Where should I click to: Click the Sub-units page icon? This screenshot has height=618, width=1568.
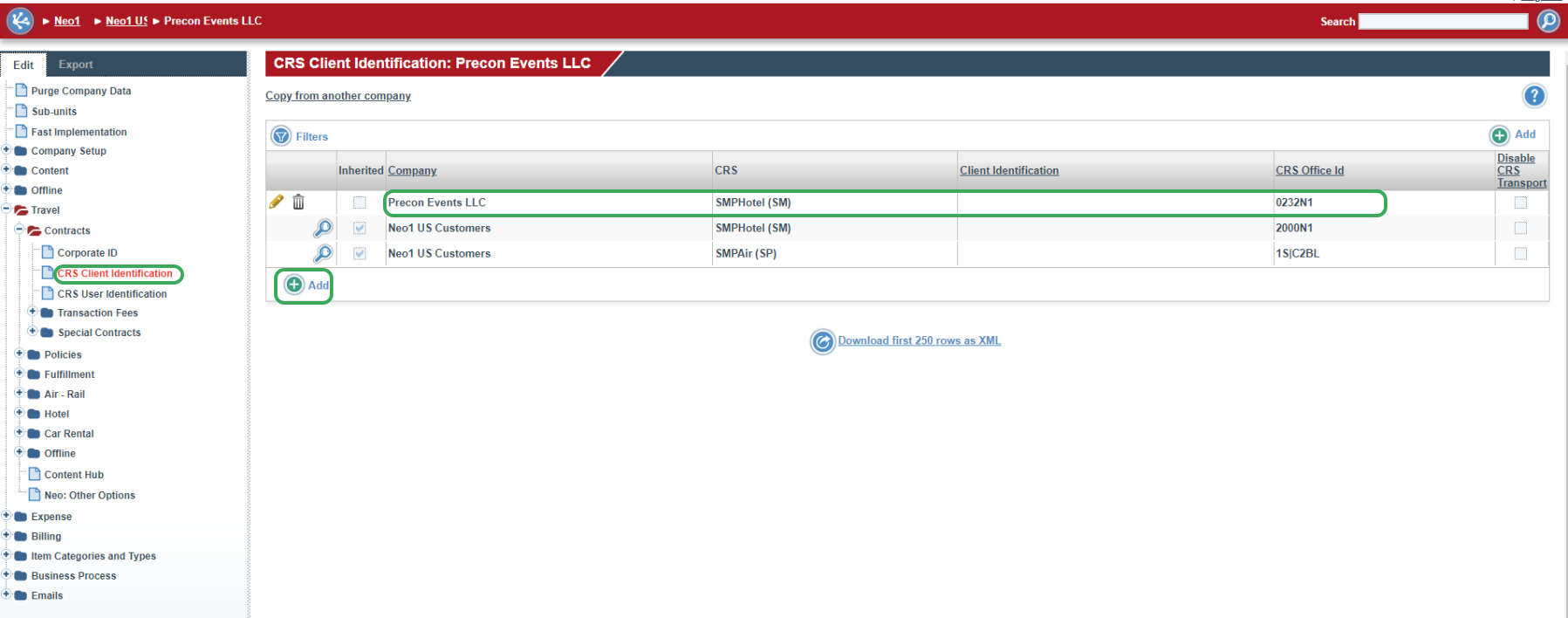pyautogui.click(x=22, y=111)
